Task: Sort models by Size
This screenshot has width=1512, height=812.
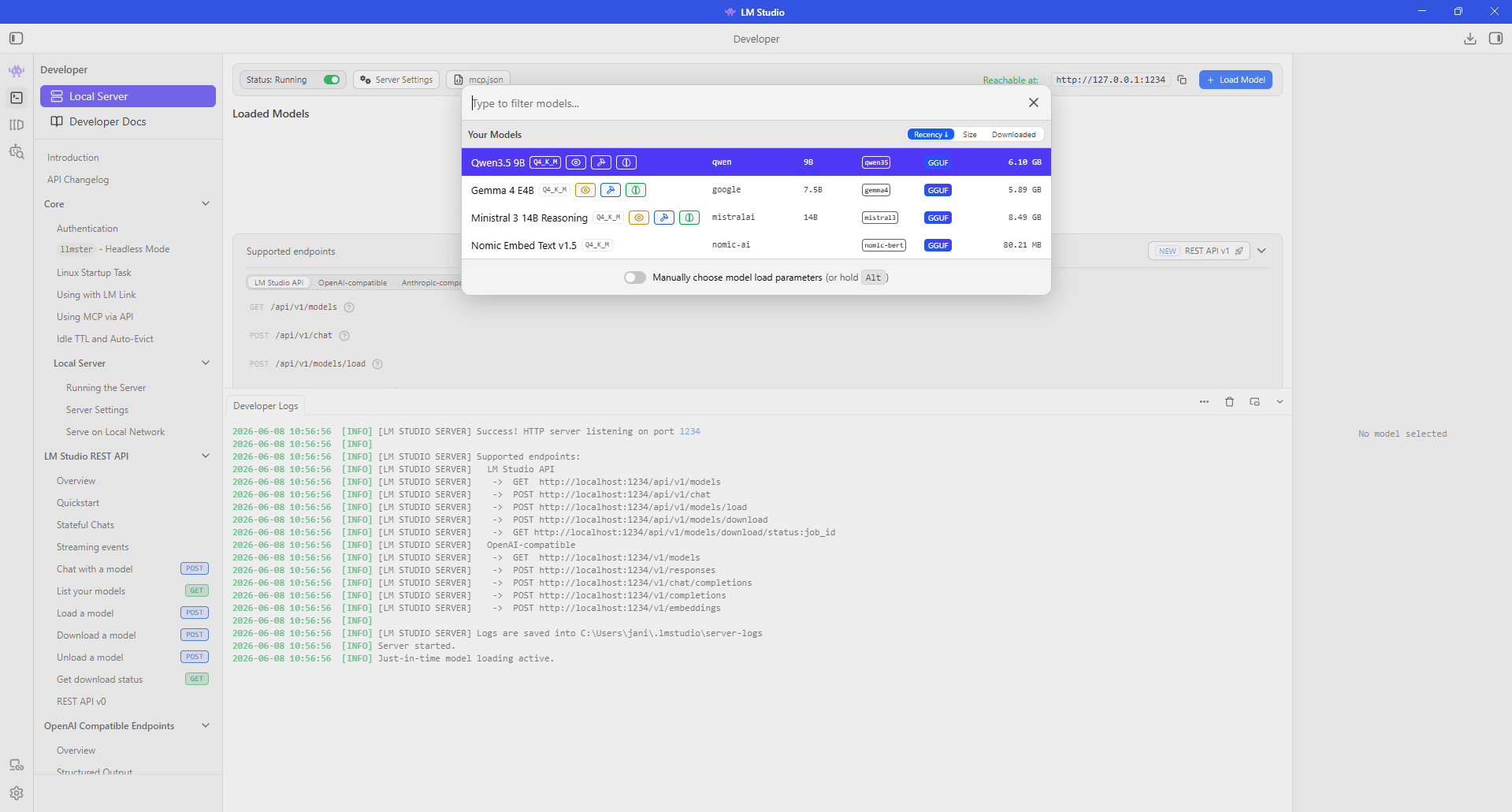Action: coord(970,135)
